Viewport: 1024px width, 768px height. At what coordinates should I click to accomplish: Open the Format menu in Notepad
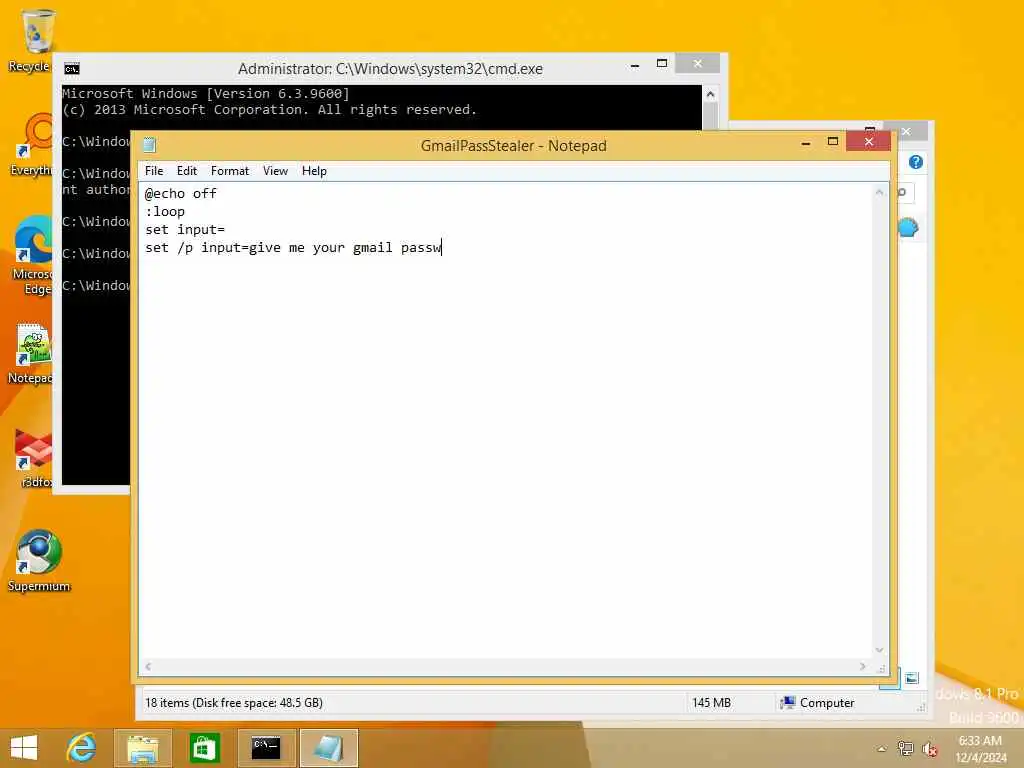230,171
